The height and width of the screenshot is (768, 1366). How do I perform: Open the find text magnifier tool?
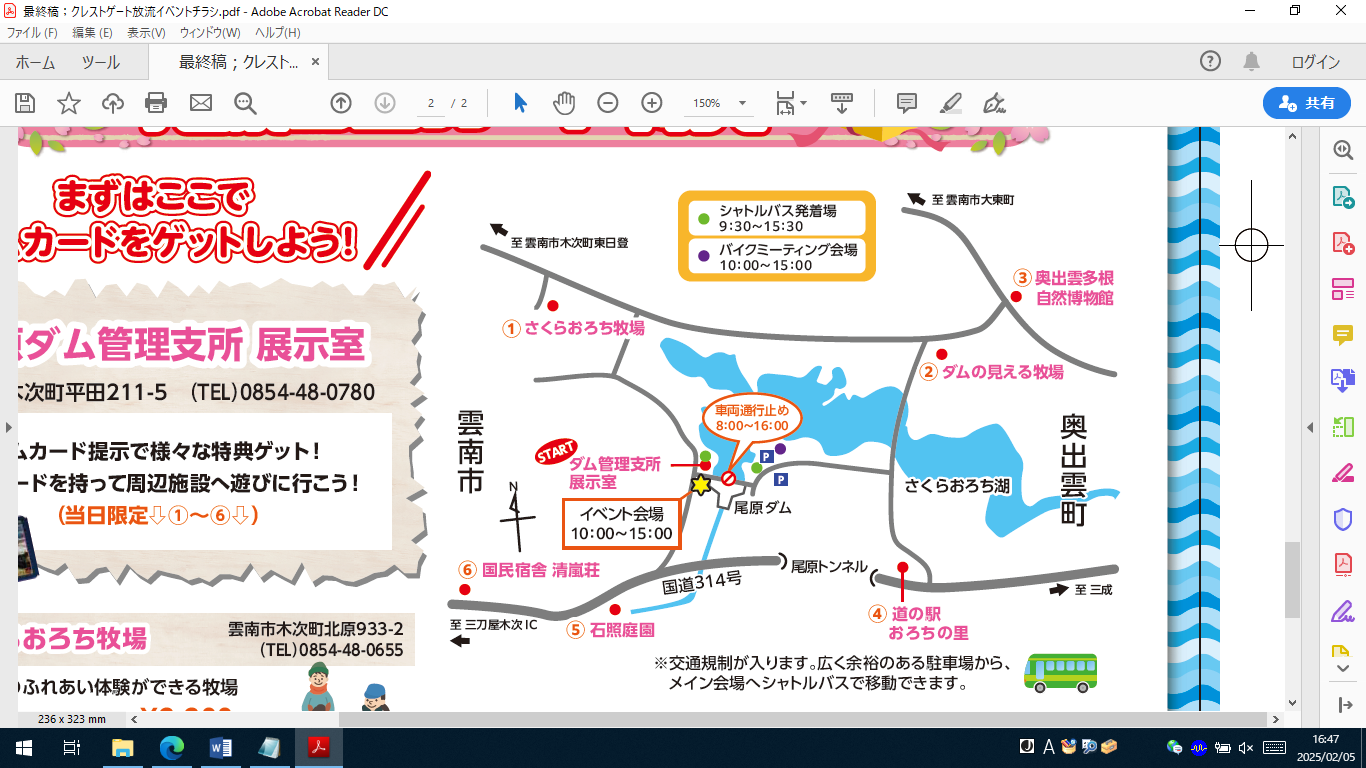pos(245,103)
